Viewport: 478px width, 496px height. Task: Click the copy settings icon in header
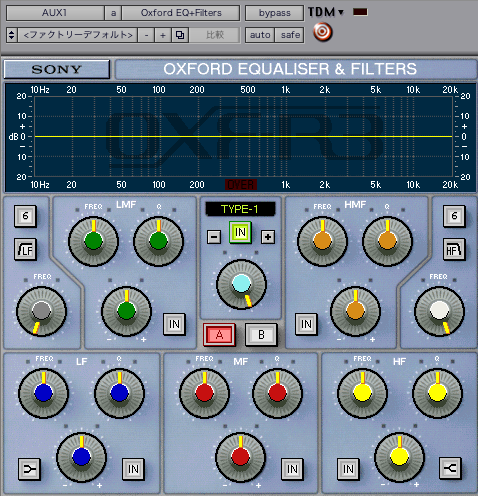180,35
